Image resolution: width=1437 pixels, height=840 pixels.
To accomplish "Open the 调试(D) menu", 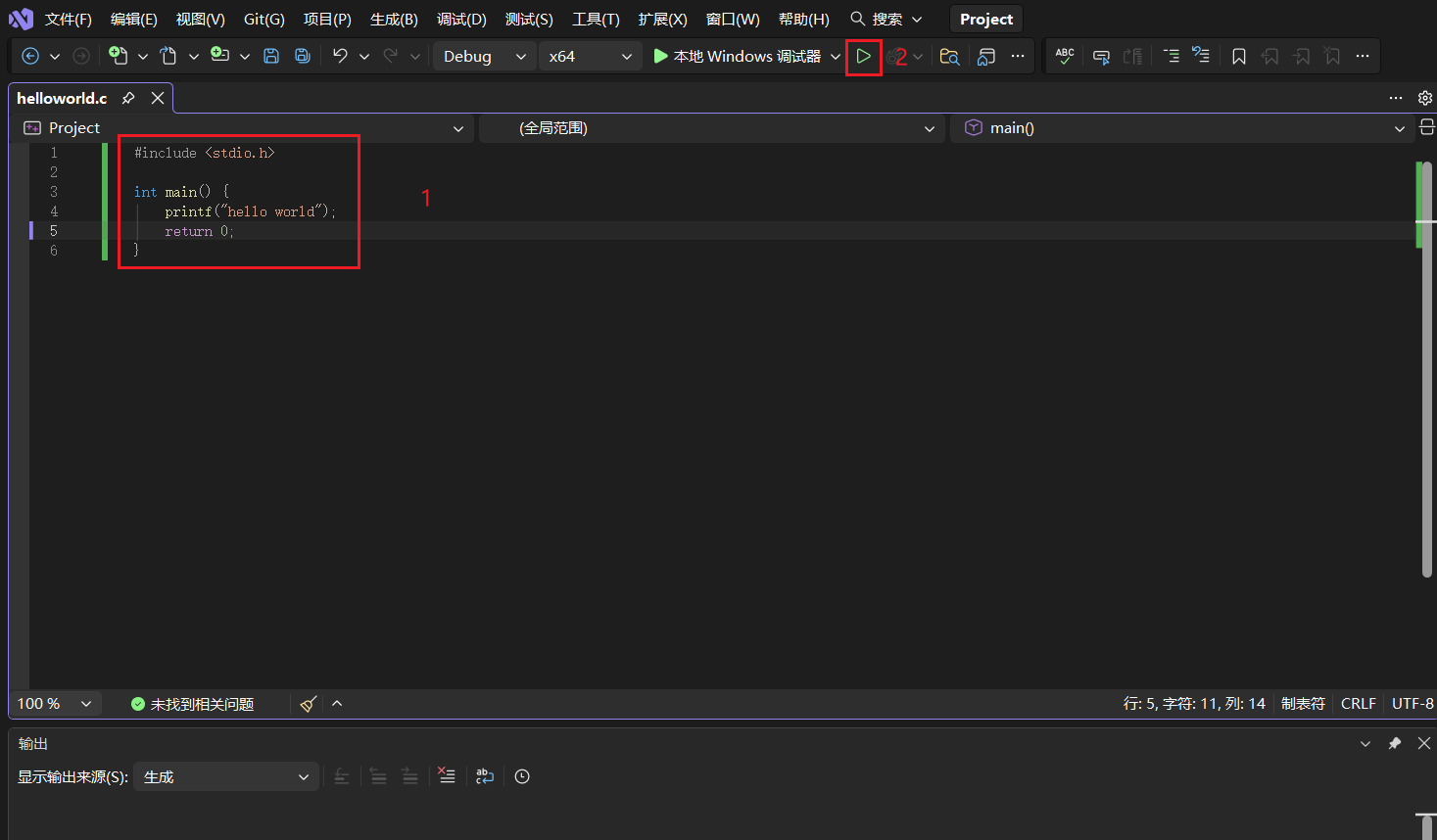I will pyautogui.click(x=461, y=20).
